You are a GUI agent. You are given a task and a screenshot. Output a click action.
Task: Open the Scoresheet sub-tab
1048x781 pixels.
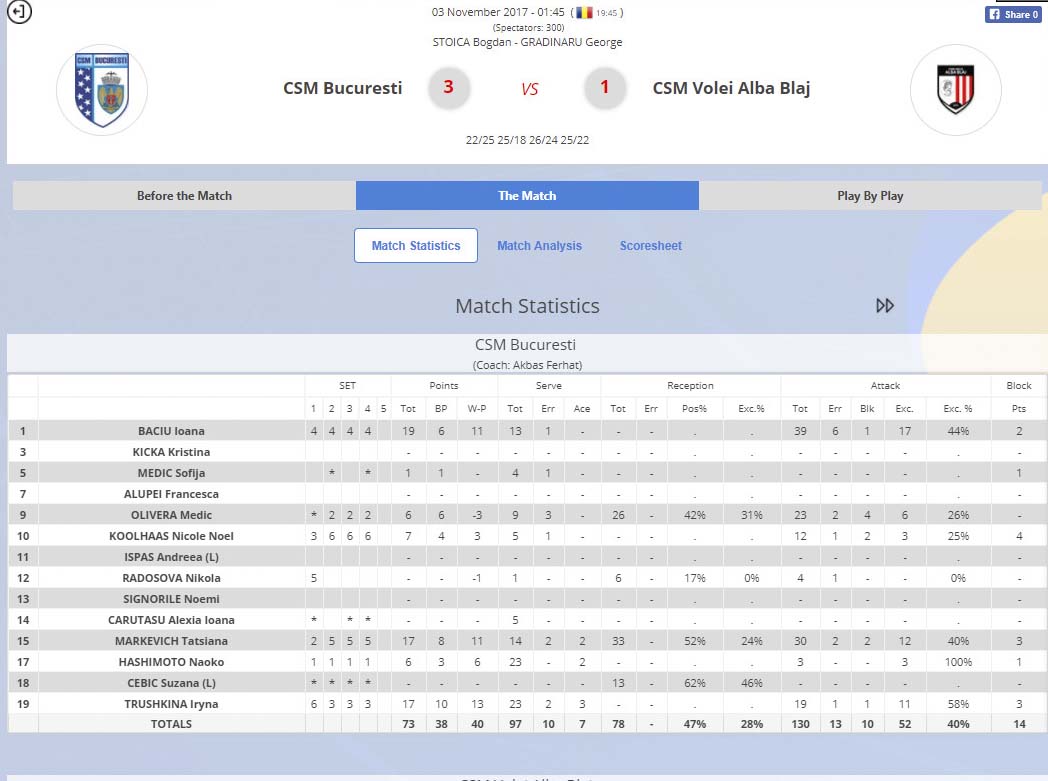pos(650,245)
